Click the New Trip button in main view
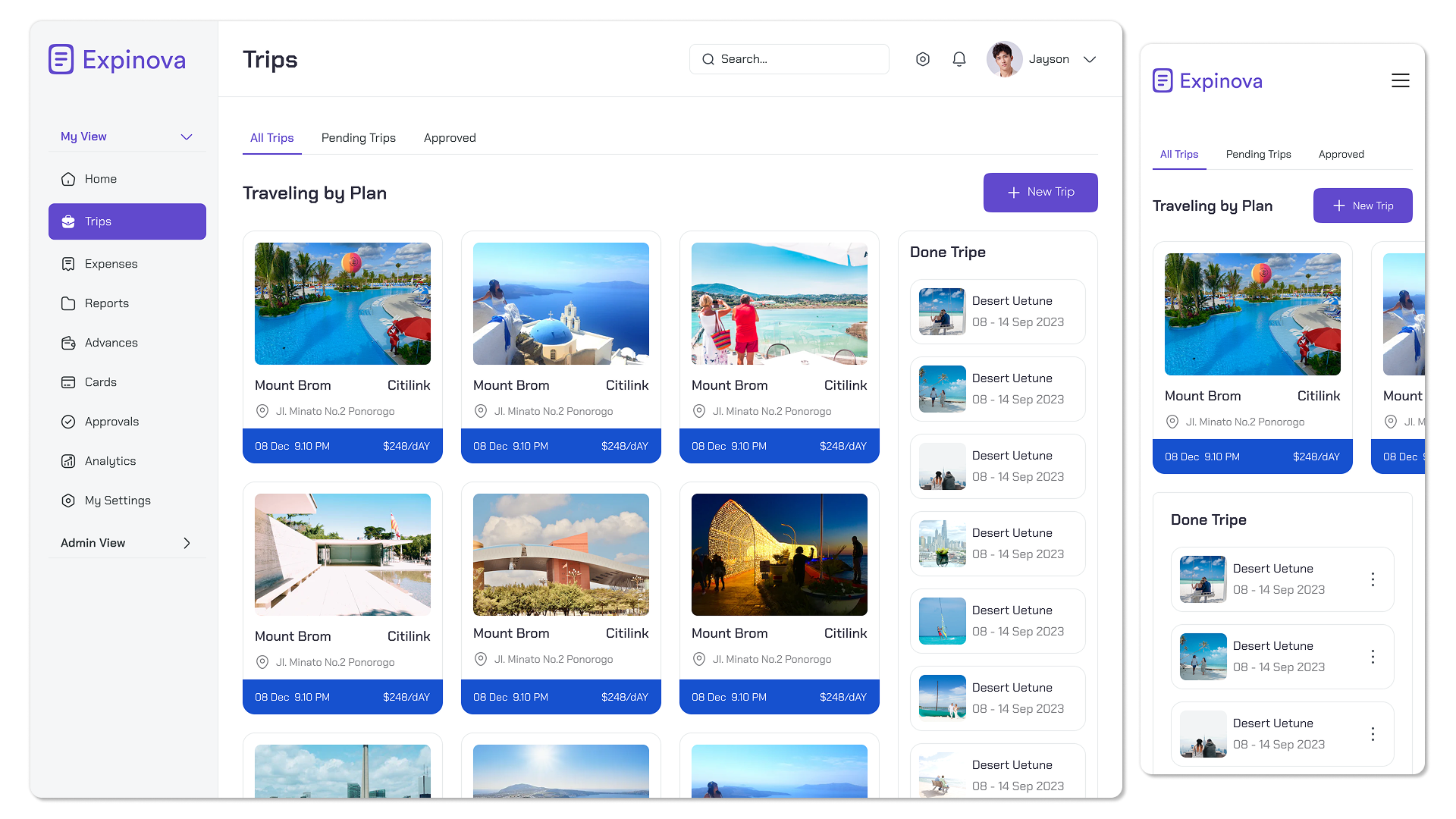This screenshot has height=819, width=1456. pos(1040,193)
